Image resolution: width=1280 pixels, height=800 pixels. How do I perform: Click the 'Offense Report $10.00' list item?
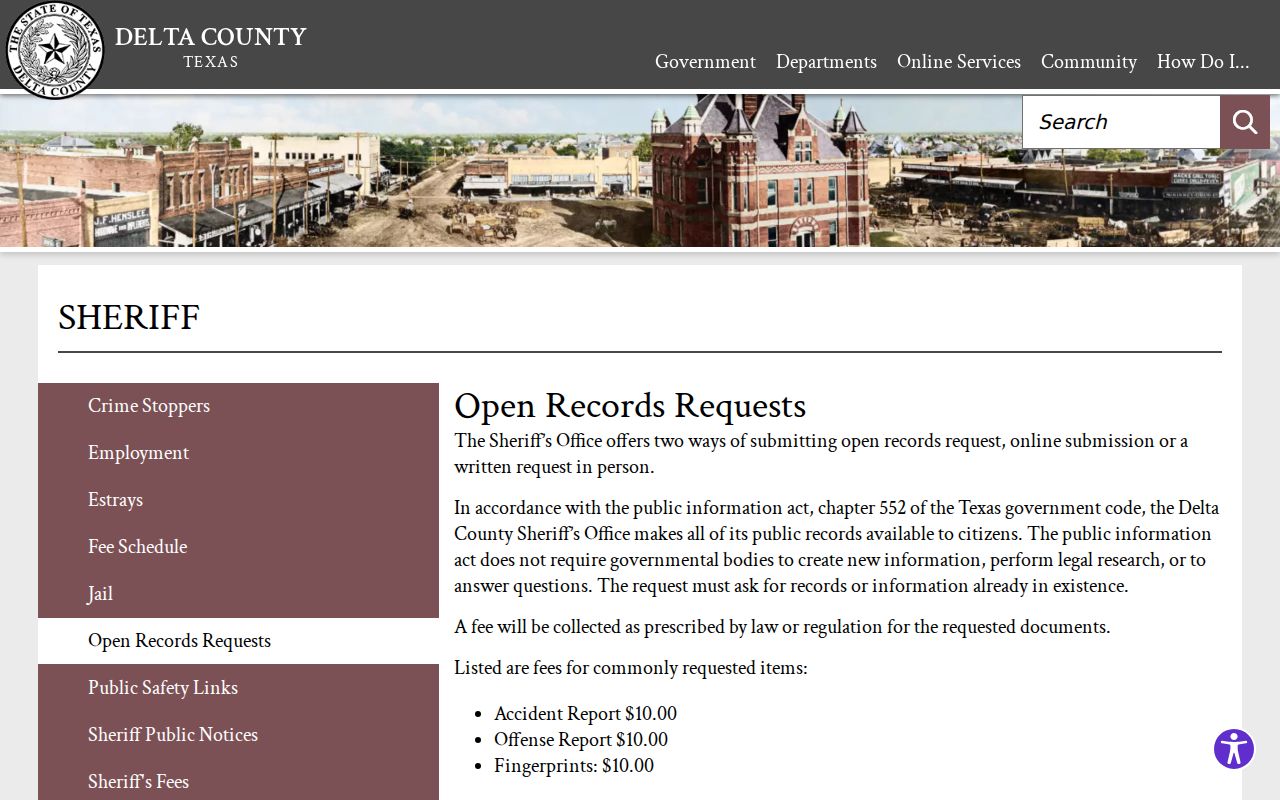tap(581, 740)
